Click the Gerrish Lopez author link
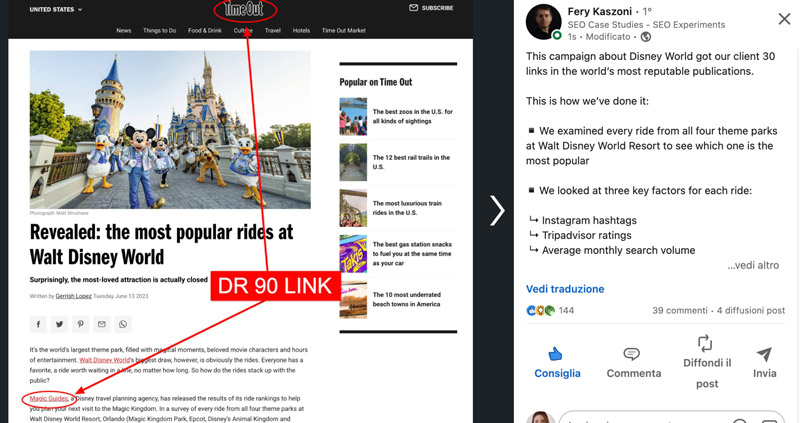The height and width of the screenshot is (423, 800). 73,296
